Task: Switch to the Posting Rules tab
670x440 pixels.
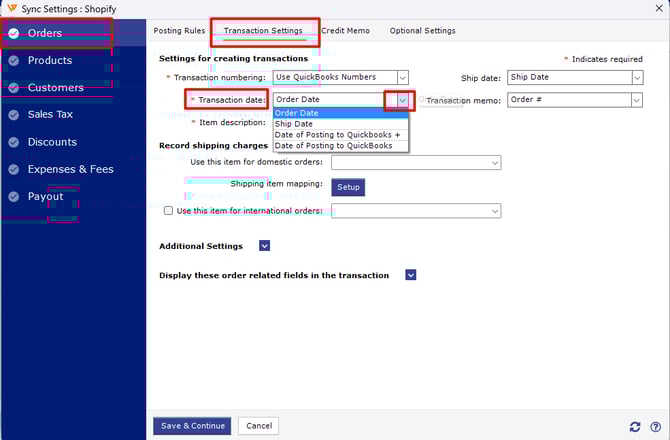Action: point(179,31)
